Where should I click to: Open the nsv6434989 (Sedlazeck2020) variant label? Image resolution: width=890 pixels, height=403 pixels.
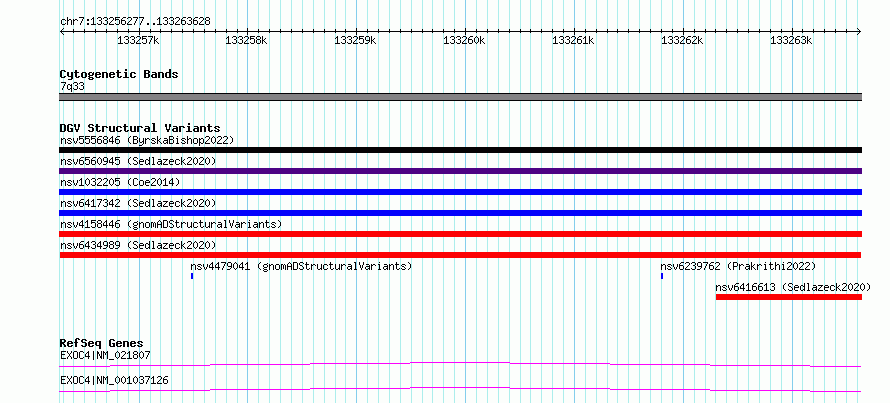(138, 245)
